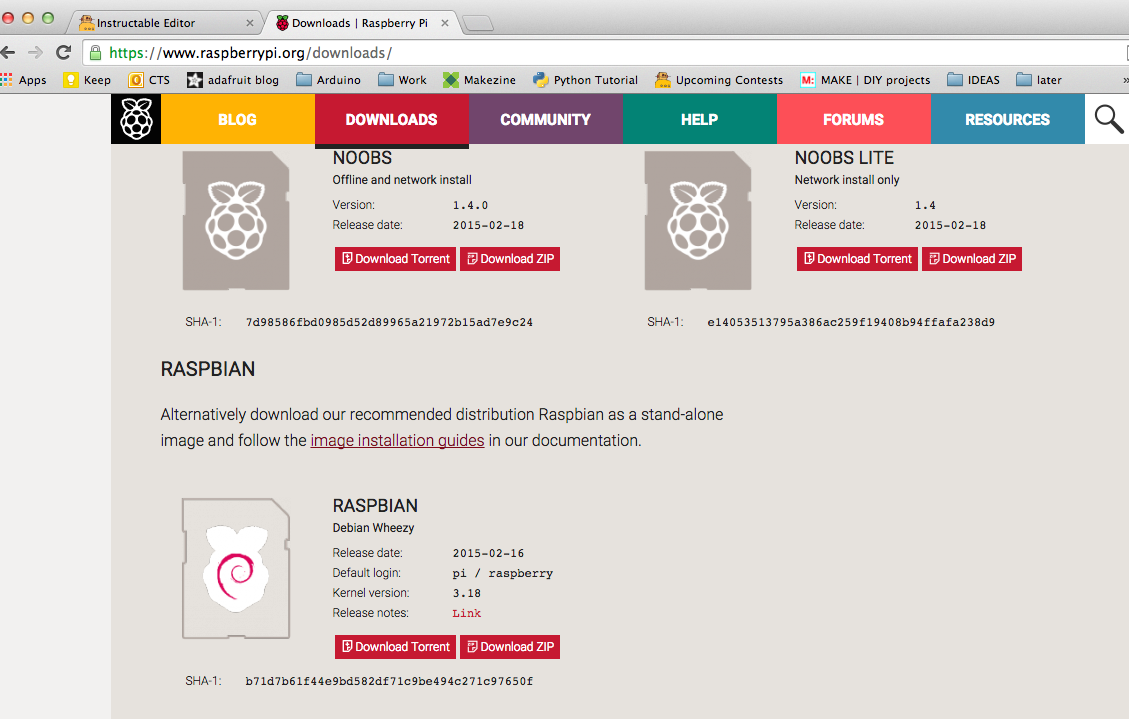Open the Arduino bookmarks folder
This screenshot has width=1129, height=719.
pyautogui.click(x=328, y=80)
